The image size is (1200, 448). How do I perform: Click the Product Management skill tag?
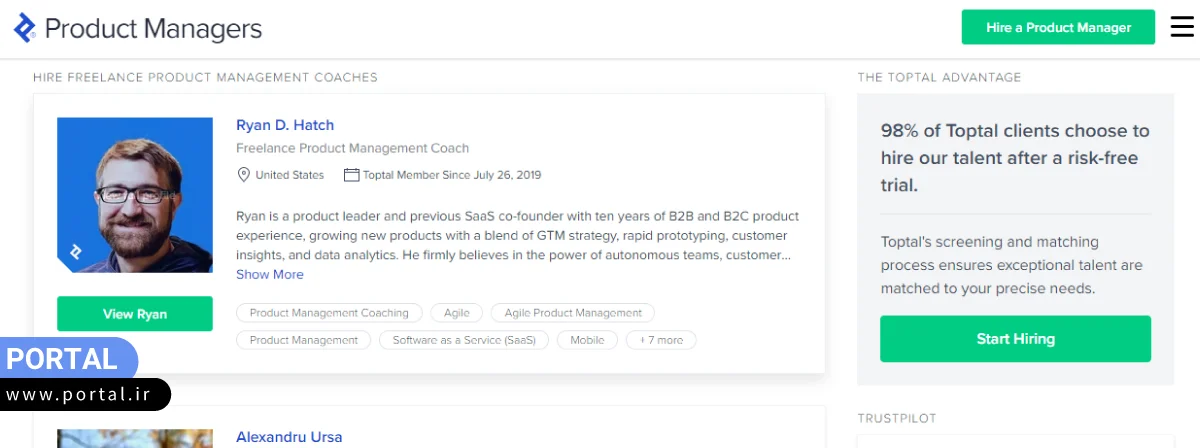[x=303, y=340]
